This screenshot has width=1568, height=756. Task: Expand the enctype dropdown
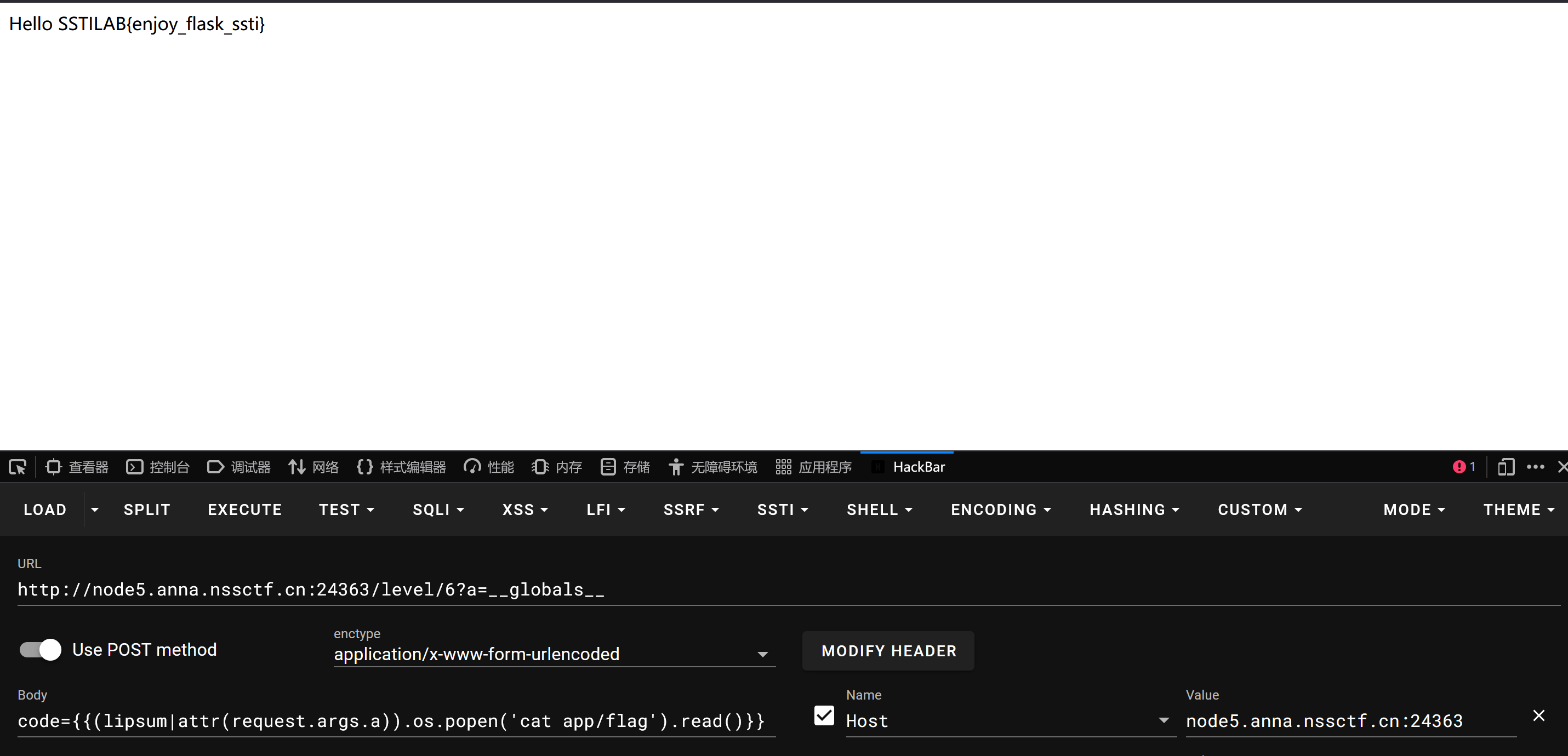762,655
